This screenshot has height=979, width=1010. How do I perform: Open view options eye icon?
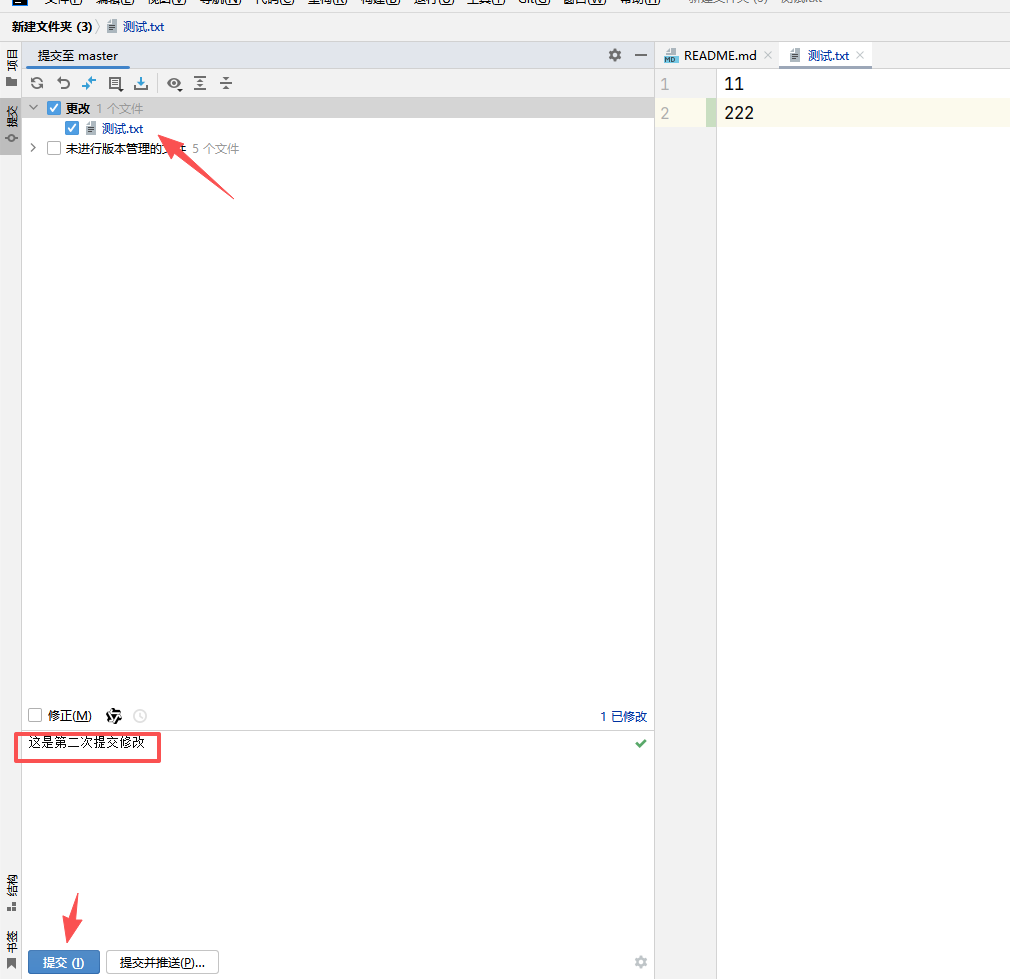click(175, 83)
